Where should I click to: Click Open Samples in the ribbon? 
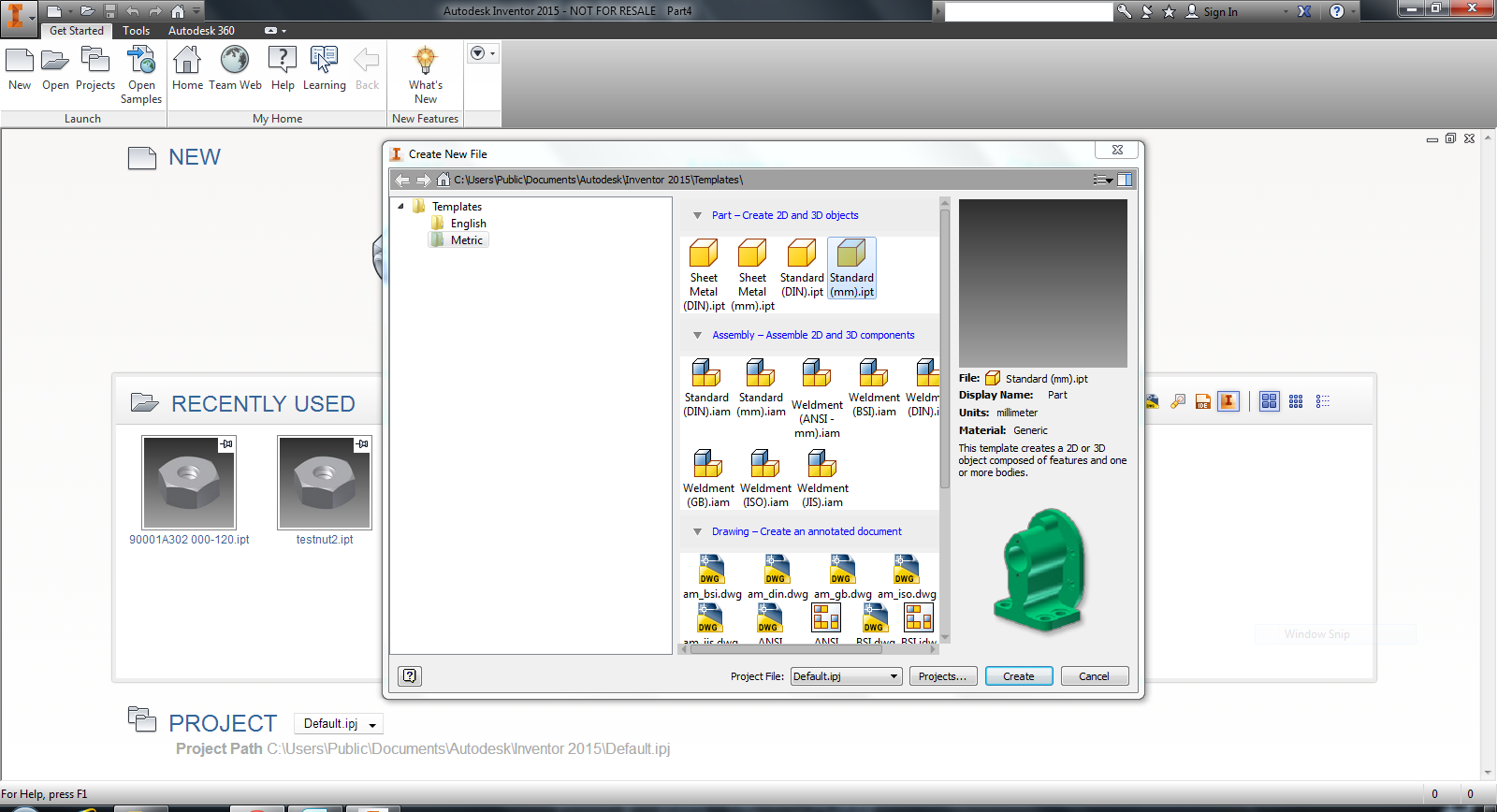coord(141,75)
